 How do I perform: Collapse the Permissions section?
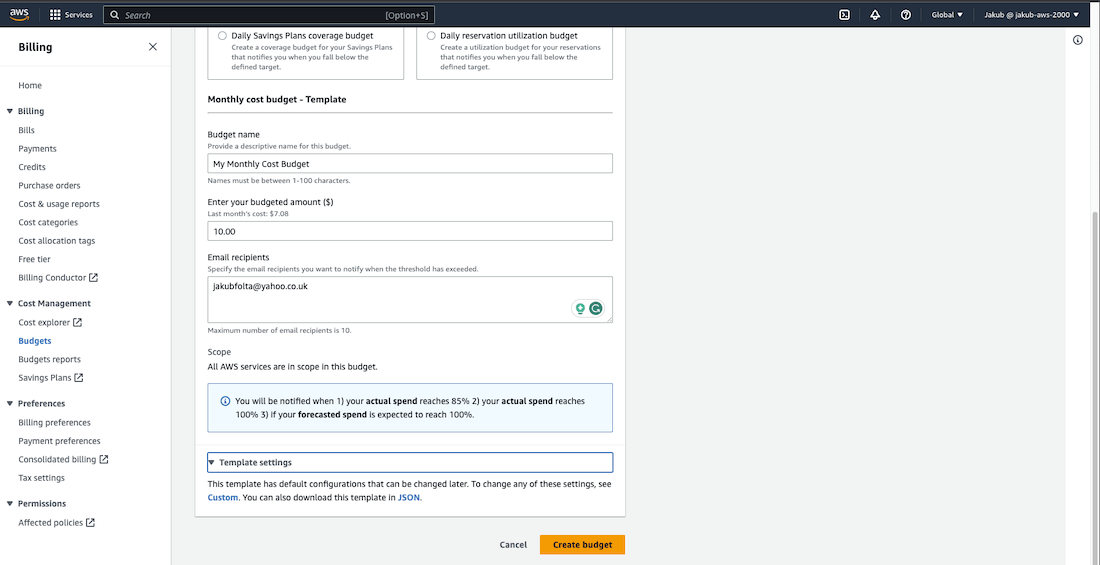9,504
